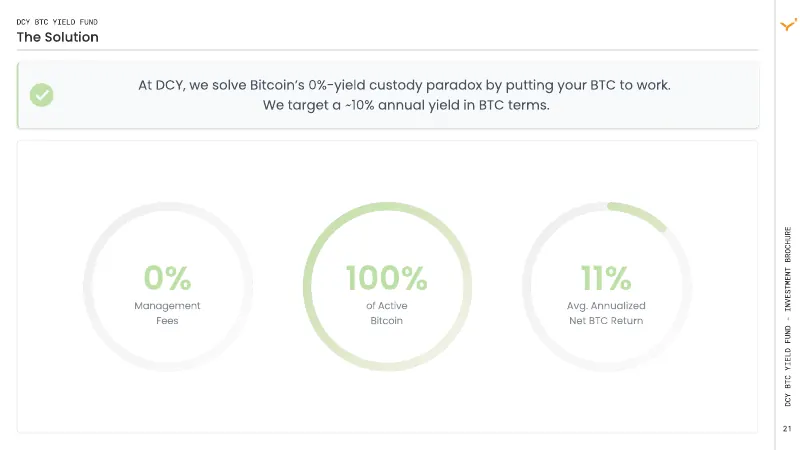Click "The Solution" slide title
Screen dimensions: 800x450
58,37
